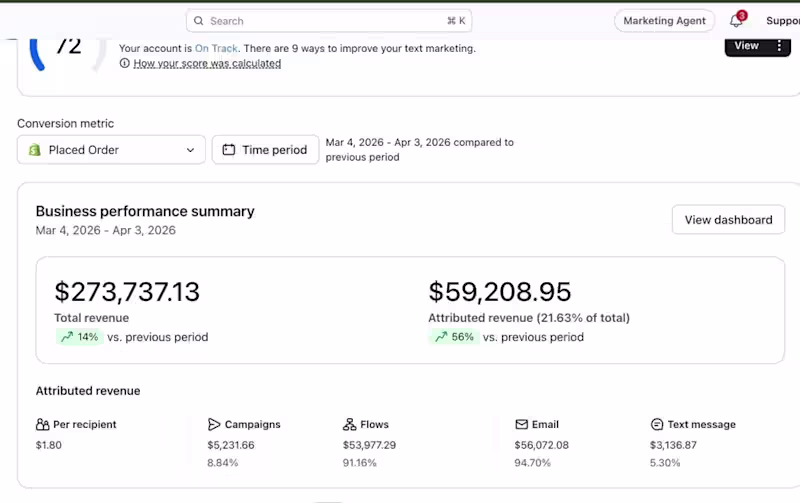Image resolution: width=800 pixels, height=503 pixels.
Task: Open How your score was calculated link
Action: coord(207,63)
